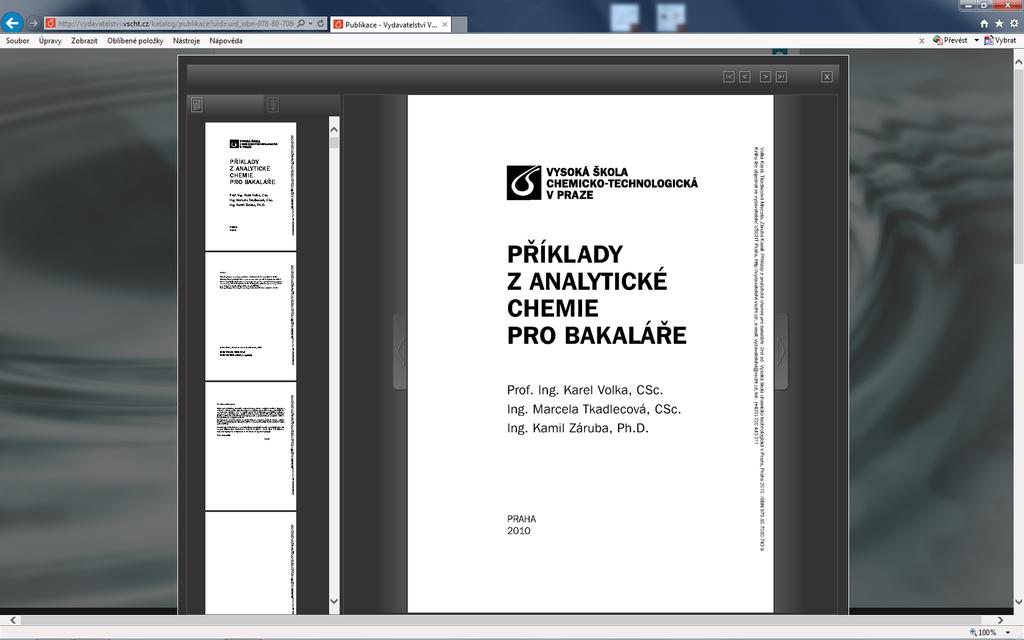This screenshot has height=640, width=1024.
Task: Expand the zoom level dropdown arrow
Action: (1009, 632)
